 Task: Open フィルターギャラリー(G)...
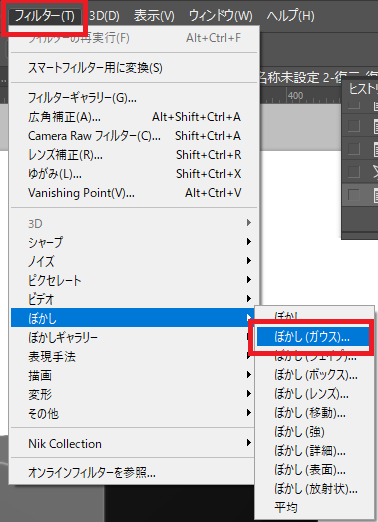(x=134, y=98)
